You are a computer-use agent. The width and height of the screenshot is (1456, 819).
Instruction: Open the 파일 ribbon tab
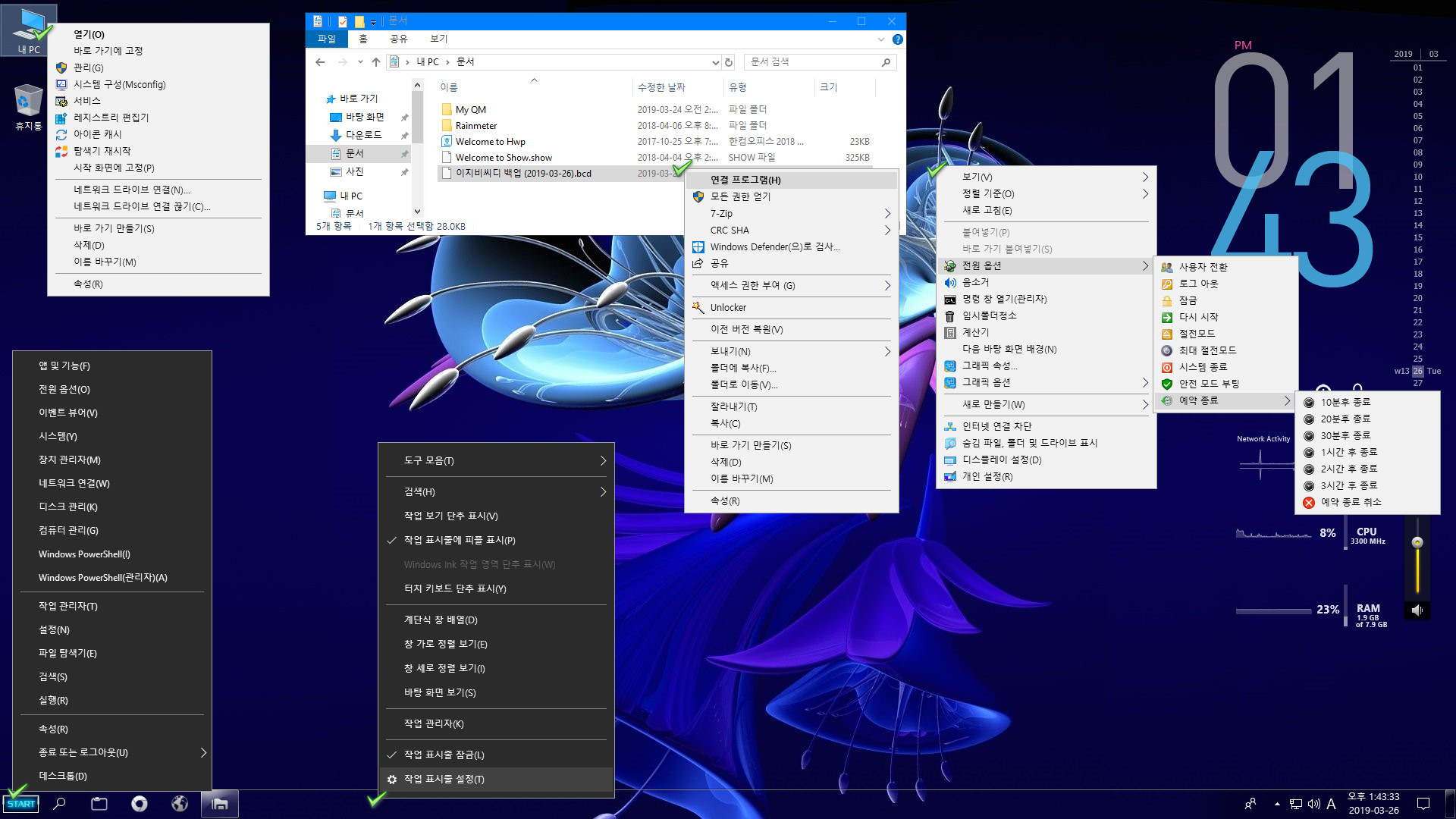[327, 39]
